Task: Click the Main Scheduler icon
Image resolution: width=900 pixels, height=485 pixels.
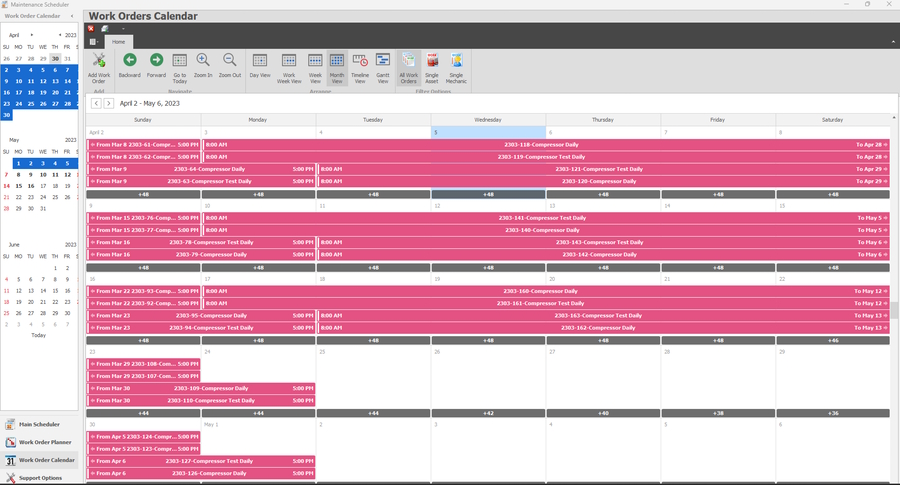Action: coord(10,424)
